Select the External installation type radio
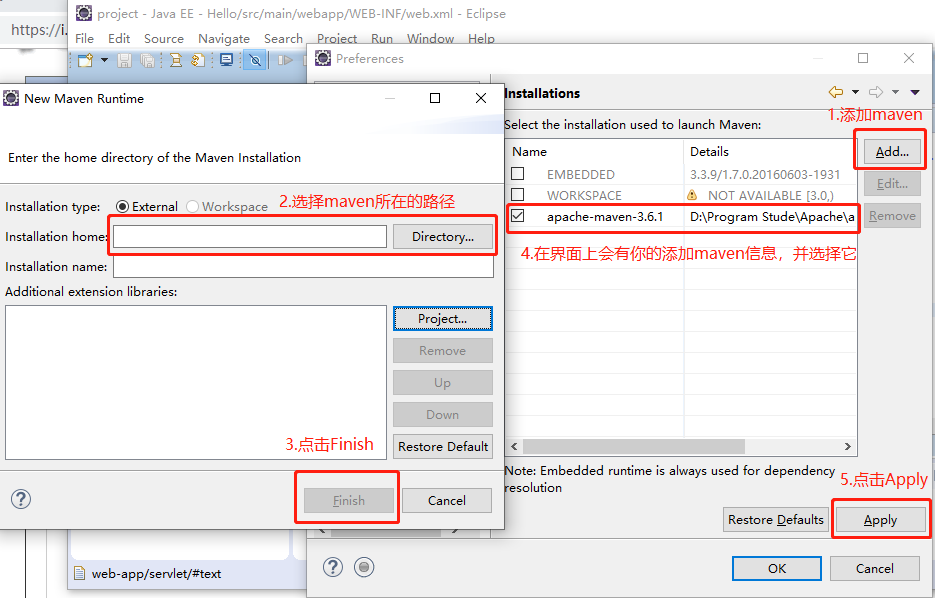This screenshot has height=598, width=935. pos(122,206)
